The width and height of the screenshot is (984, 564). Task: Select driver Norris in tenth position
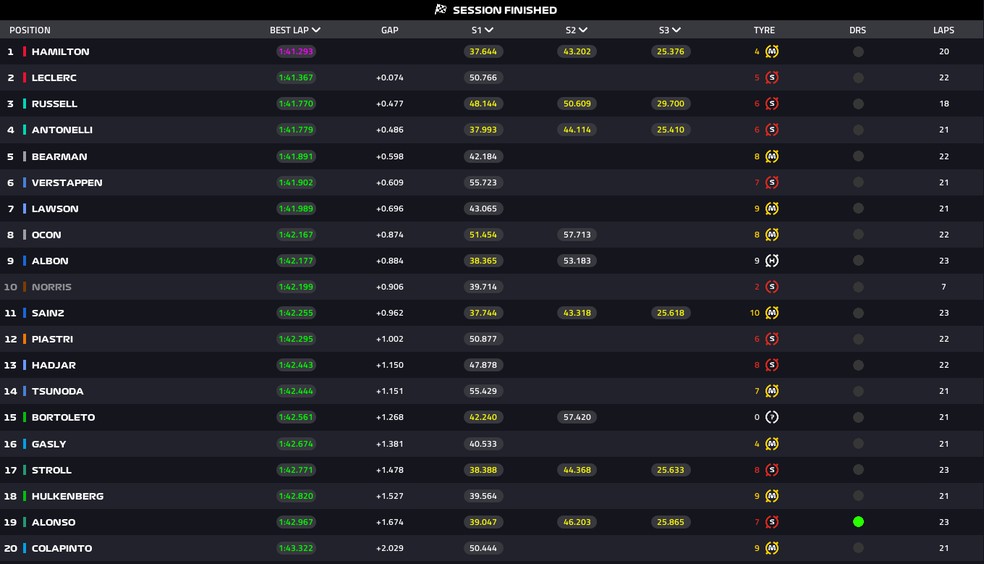point(51,287)
